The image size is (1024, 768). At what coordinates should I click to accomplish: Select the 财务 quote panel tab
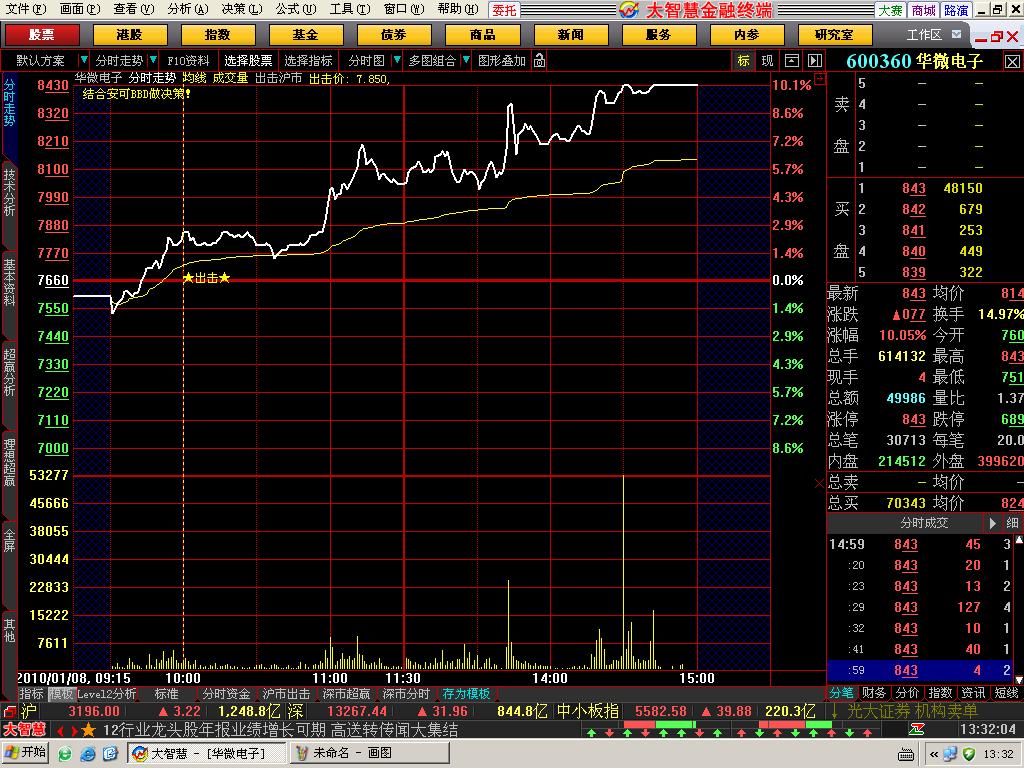point(874,693)
